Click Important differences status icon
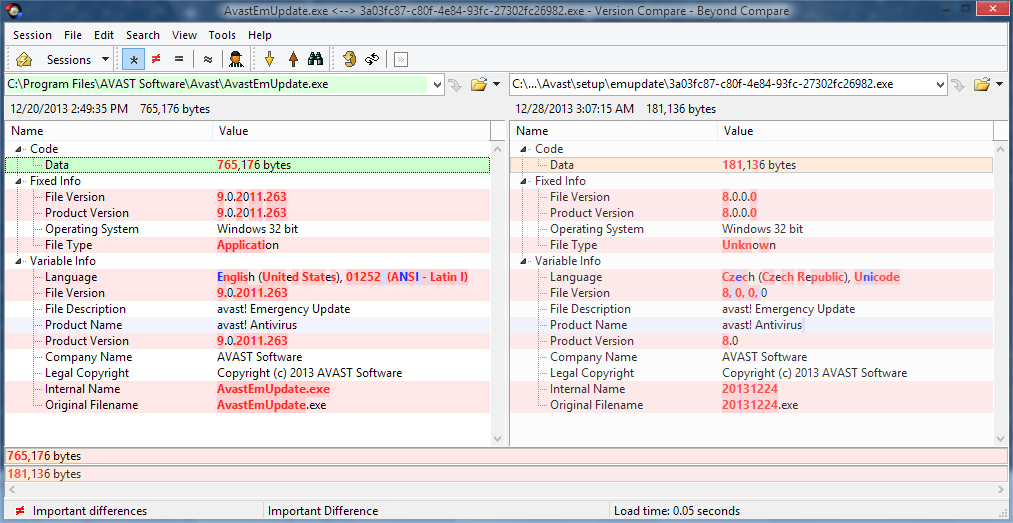Viewport: 1013px width, 523px height. coord(20,511)
